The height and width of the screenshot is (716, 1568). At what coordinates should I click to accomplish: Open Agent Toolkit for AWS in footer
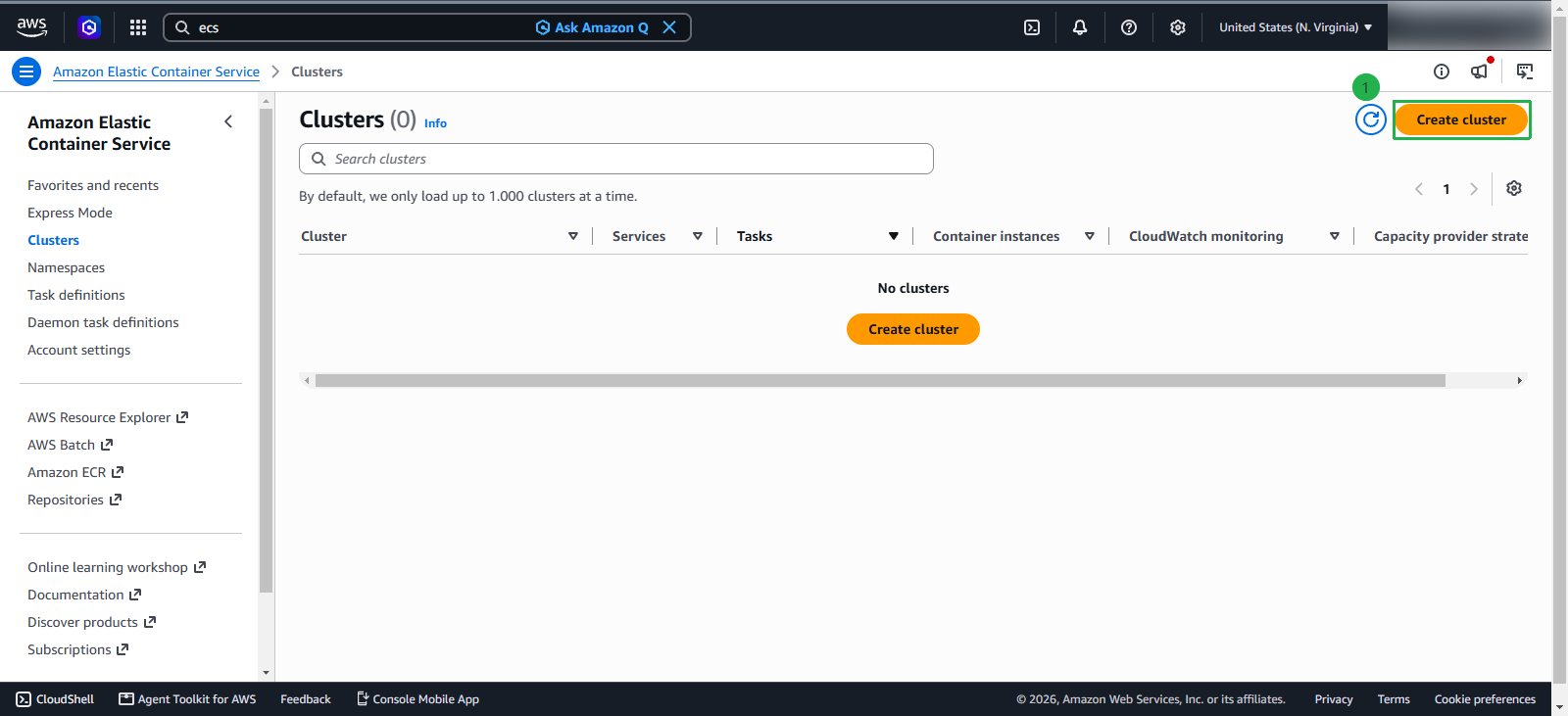point(187,699)
